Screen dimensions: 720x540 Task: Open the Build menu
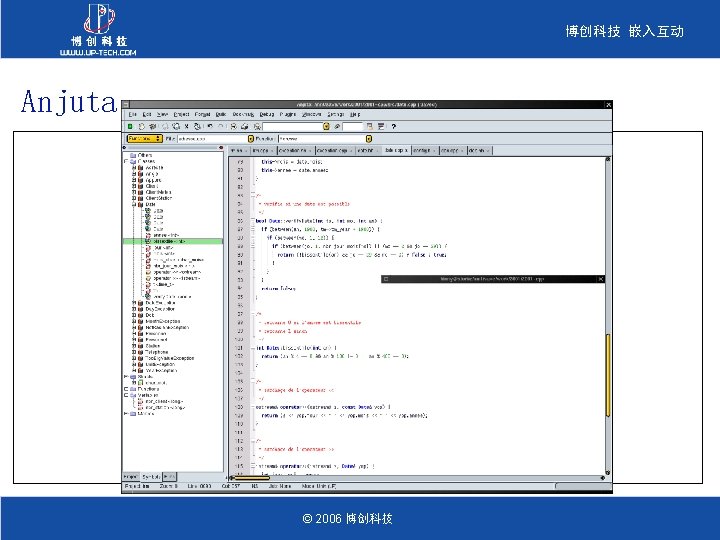tap(221, 114)
